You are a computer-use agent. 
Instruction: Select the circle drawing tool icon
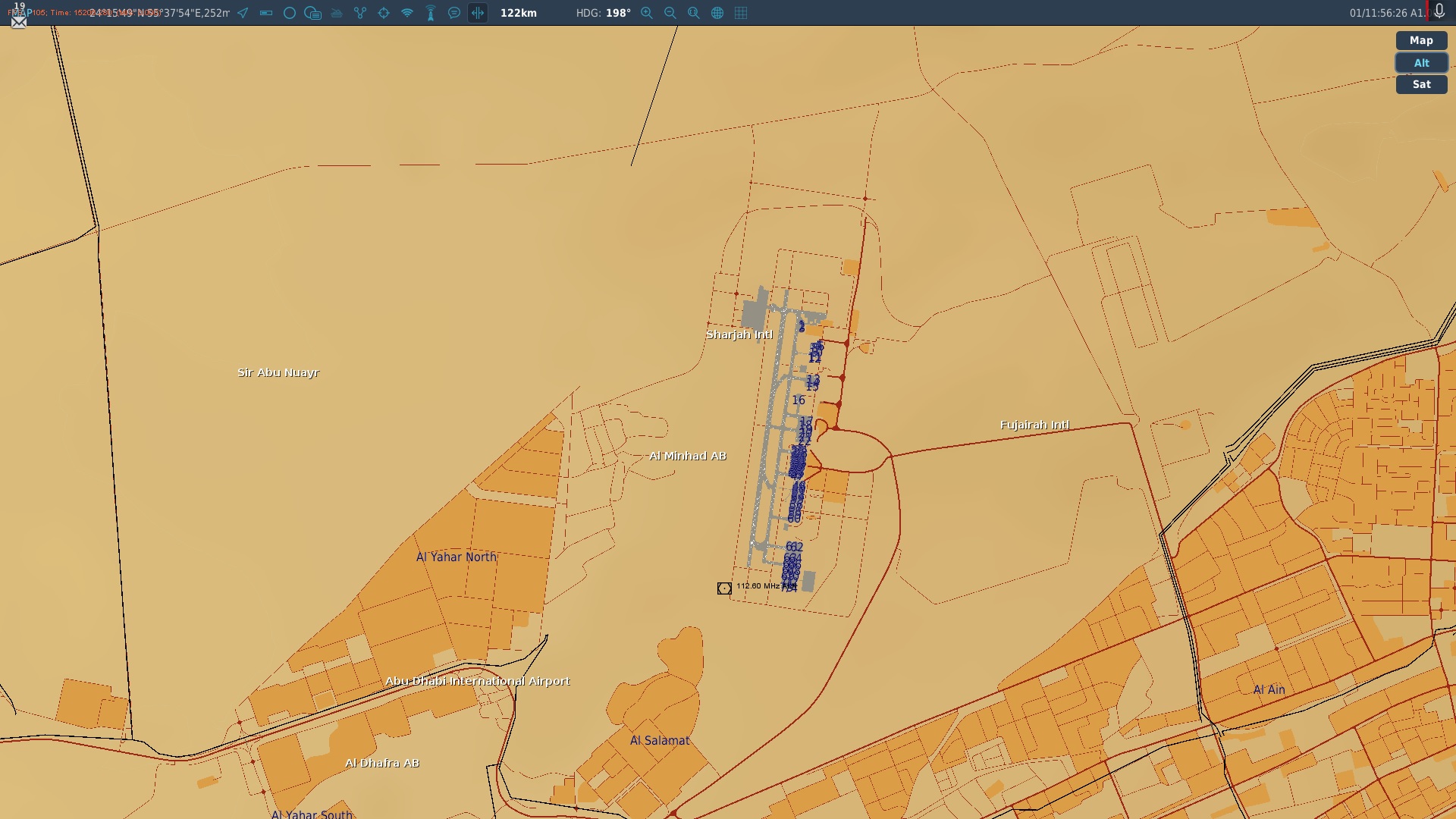290,13
